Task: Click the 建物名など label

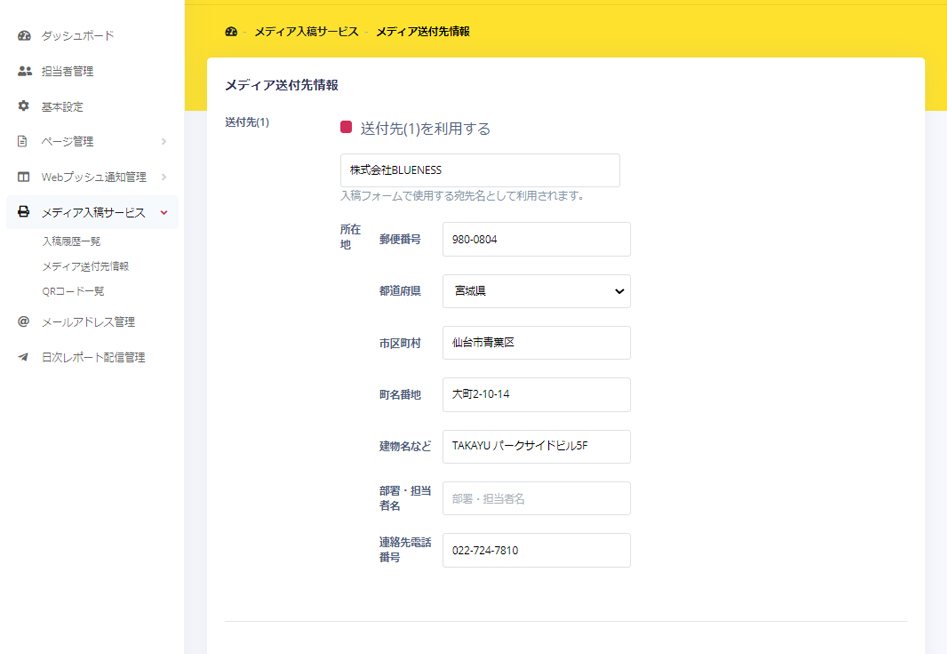Action: [405, 446]
